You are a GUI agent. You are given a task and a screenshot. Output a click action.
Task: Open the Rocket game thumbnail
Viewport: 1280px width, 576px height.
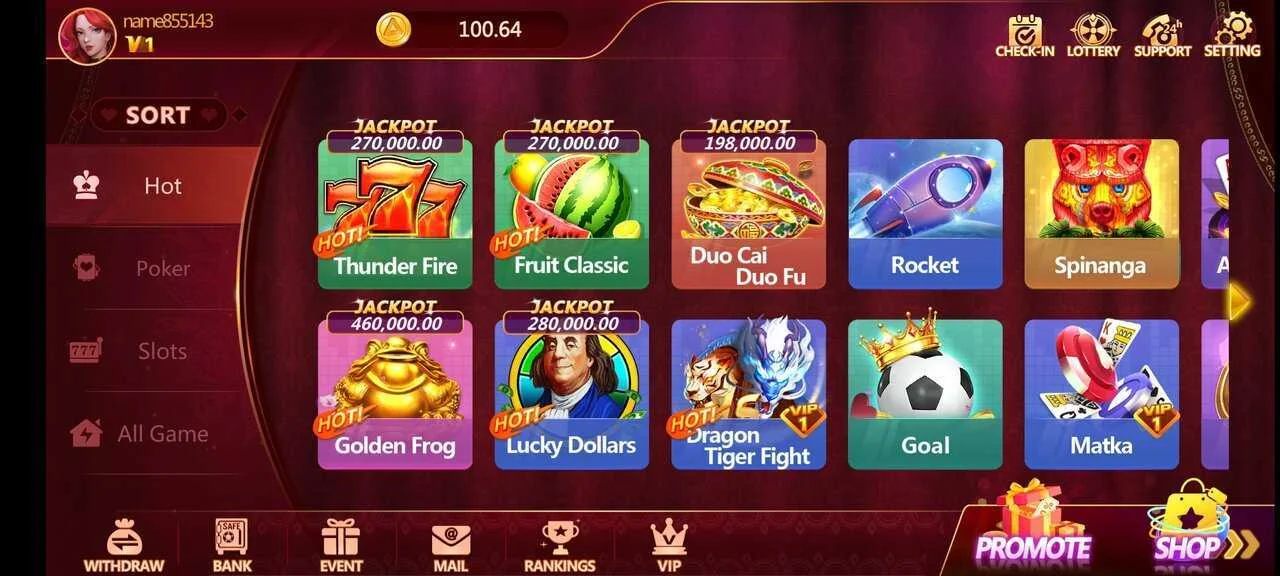tap(925, 214)
